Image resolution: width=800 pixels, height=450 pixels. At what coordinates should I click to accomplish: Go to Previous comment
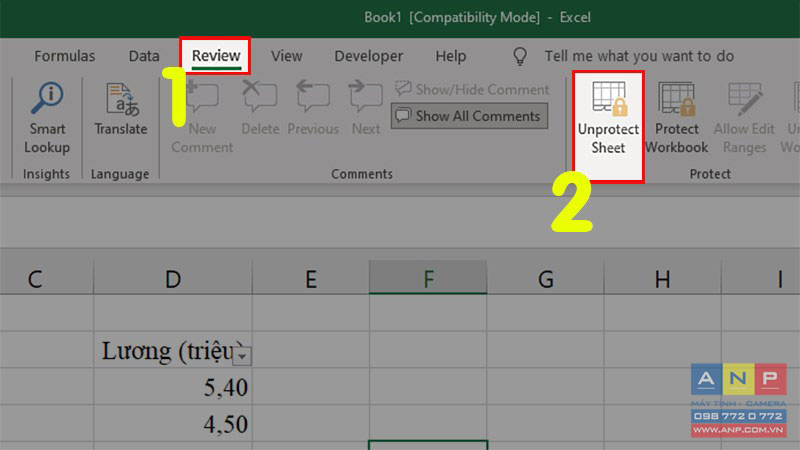coord(313,109)
